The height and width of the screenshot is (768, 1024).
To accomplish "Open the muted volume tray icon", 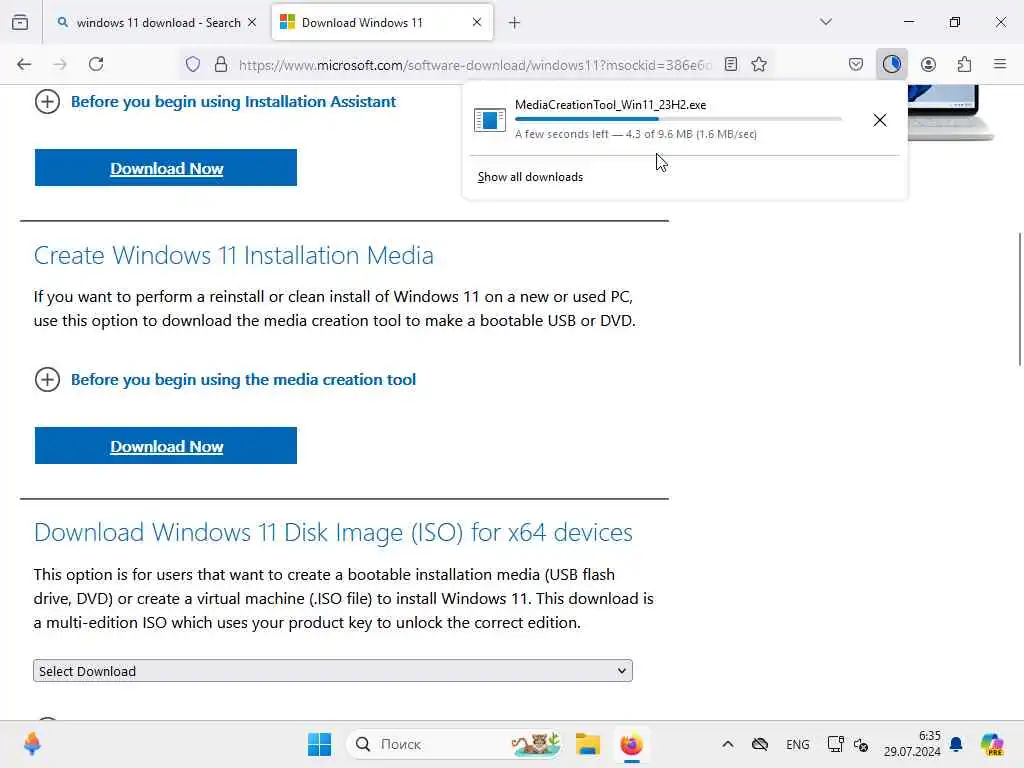I will (861, 744).
